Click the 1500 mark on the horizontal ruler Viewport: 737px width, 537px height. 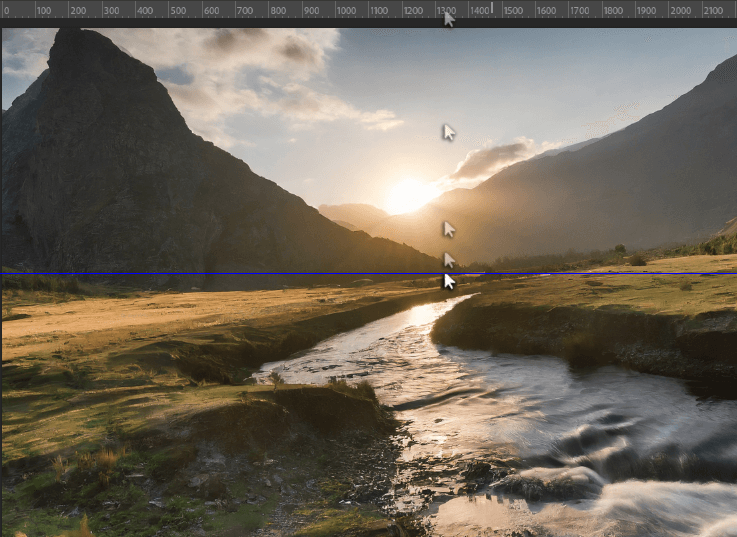513,10
